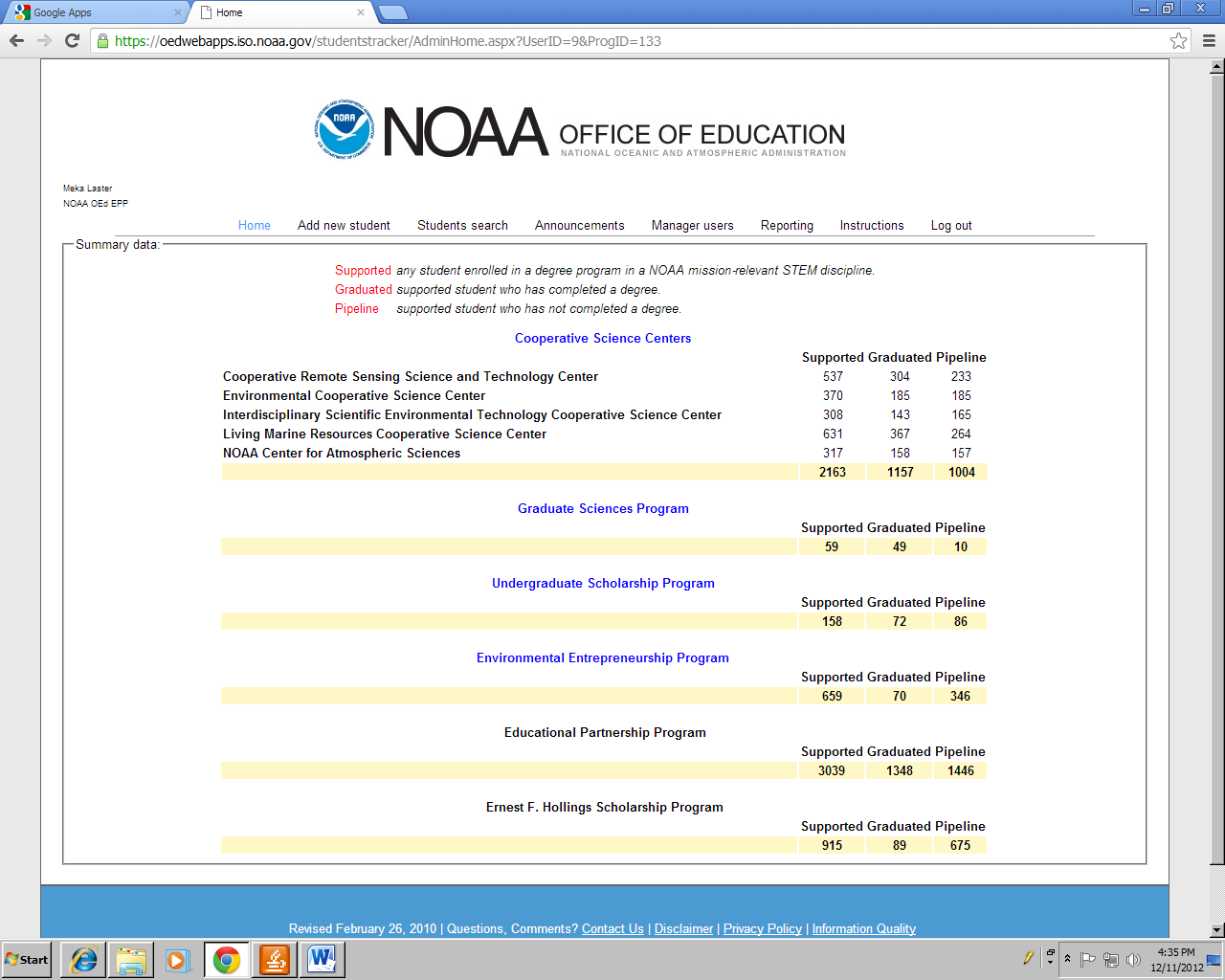
Task: Click the Supported value 3039
Action: [832, 771]
